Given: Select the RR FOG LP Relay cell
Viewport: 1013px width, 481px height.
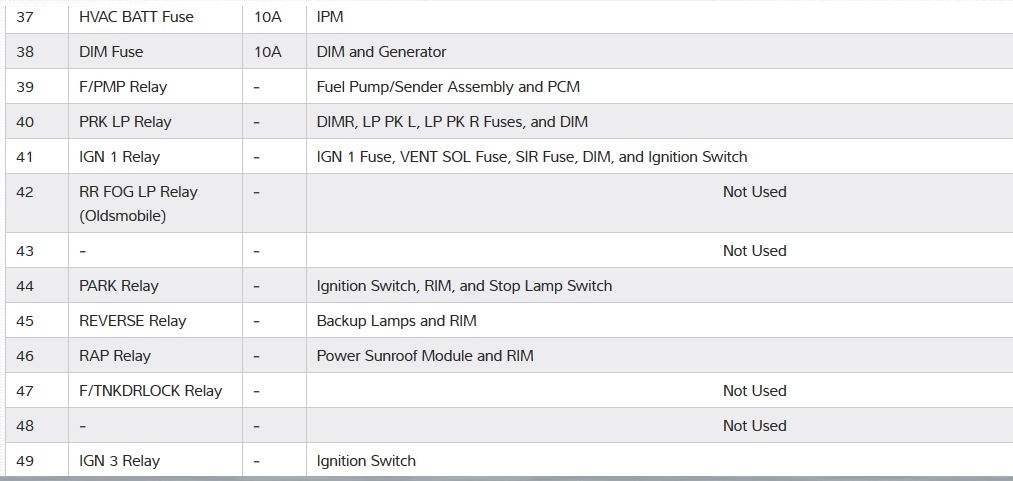Looking at the screenshot, I should [x=138, y=192].
